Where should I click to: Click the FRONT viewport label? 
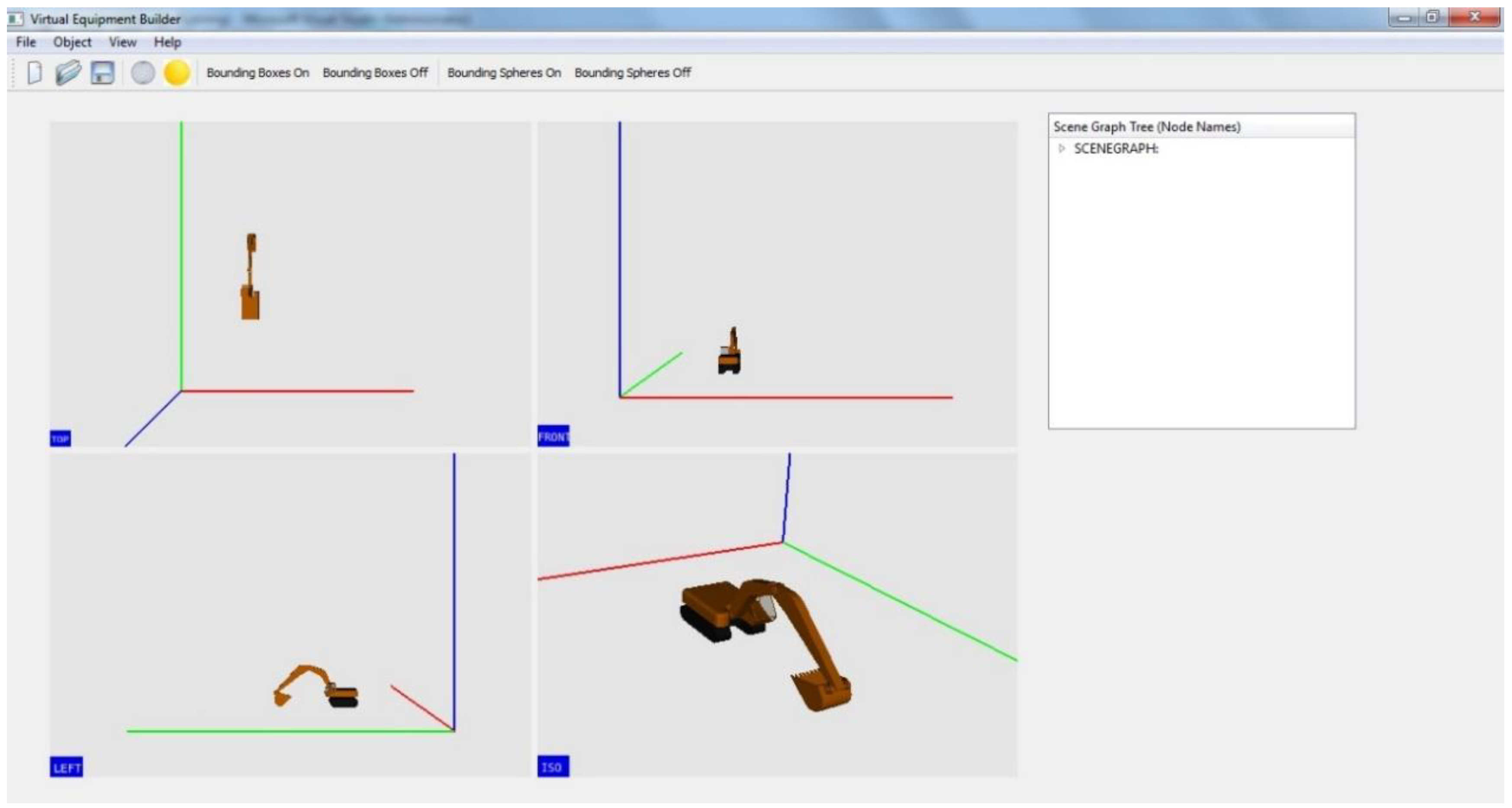[x=553, y=436]
